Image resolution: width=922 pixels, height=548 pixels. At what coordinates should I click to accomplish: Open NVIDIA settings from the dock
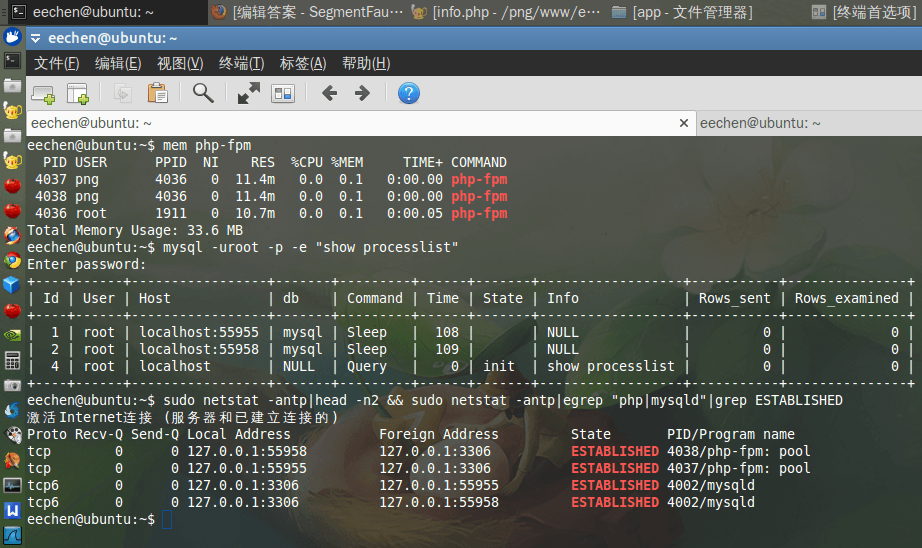click(x=12, y=335)
